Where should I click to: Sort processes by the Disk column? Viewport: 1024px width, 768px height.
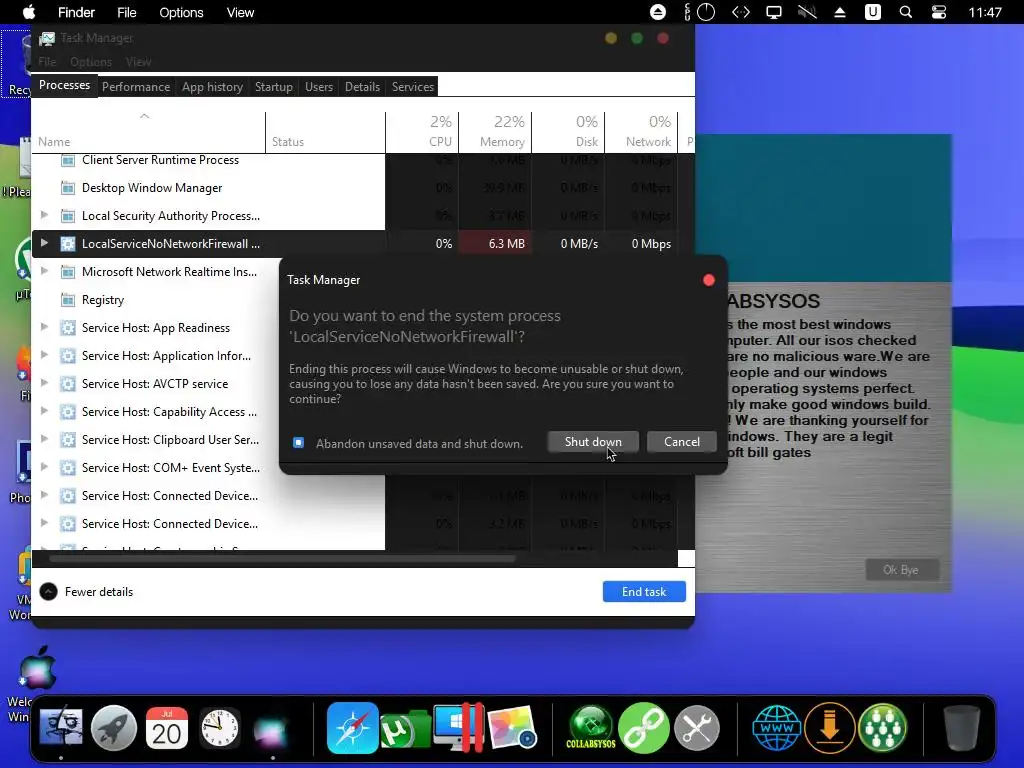(568, 131)
